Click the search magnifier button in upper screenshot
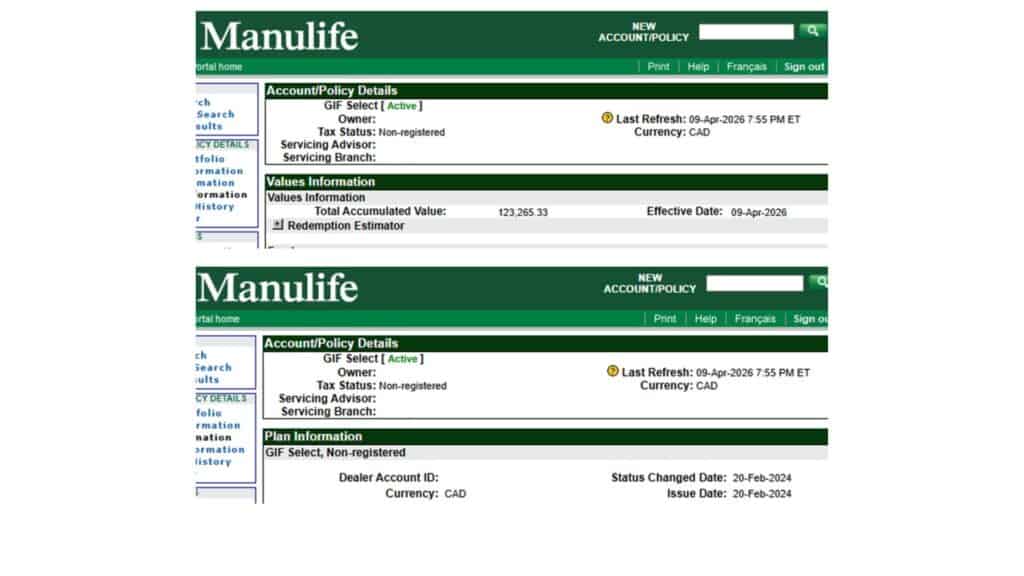Screen dimensions: 1024x576 coord(813,31)
